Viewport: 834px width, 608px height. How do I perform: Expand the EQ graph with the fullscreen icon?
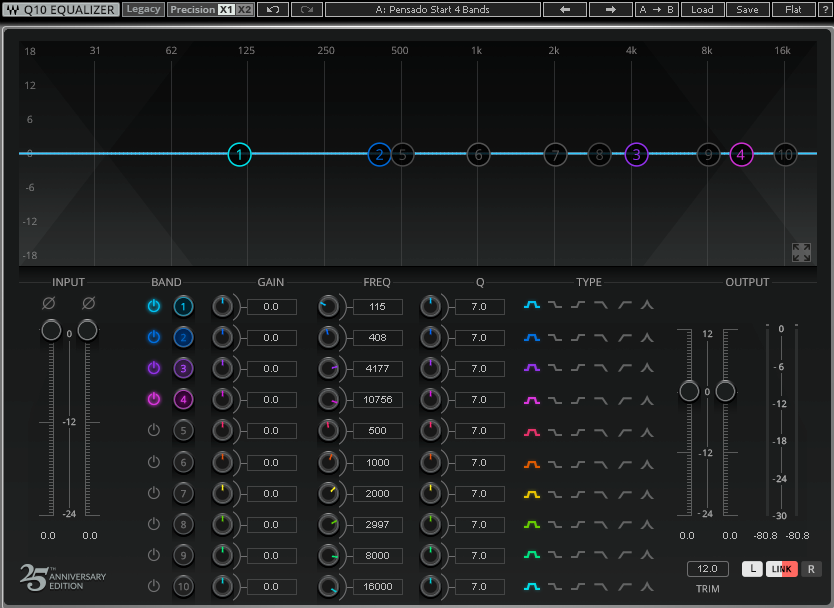(801, 253)
